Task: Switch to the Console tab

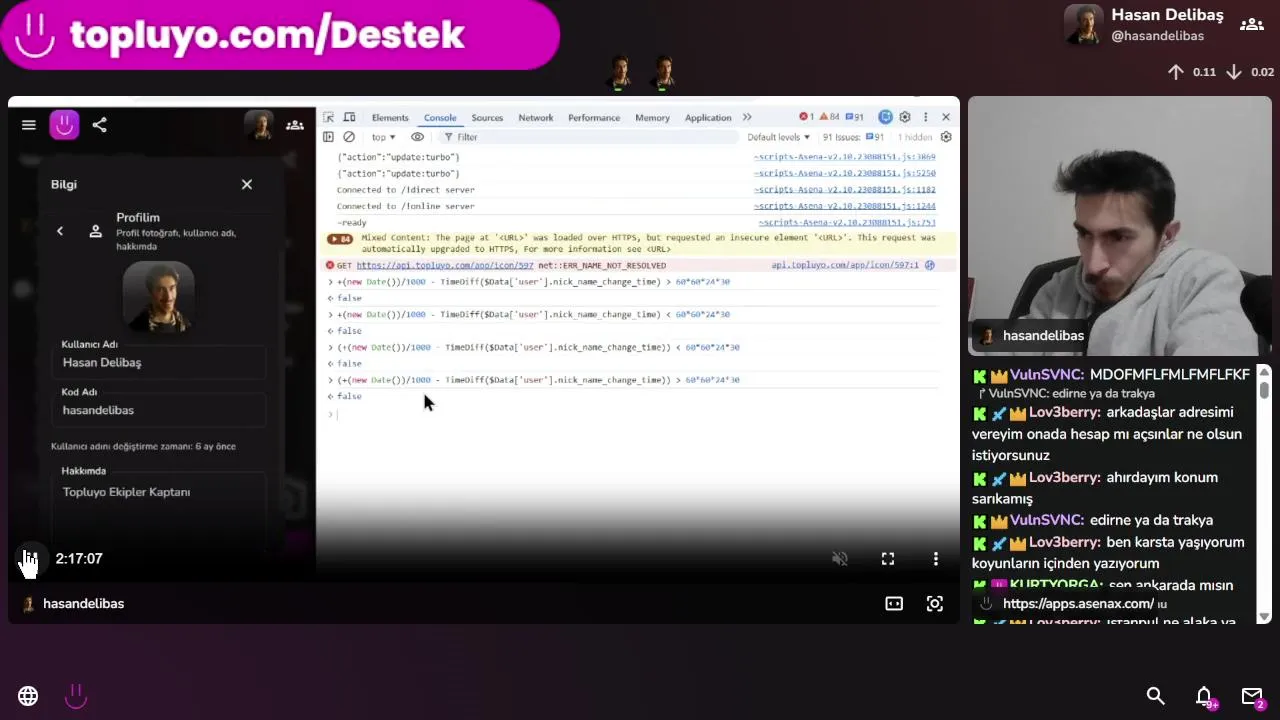Action: (x=440, y=118)
